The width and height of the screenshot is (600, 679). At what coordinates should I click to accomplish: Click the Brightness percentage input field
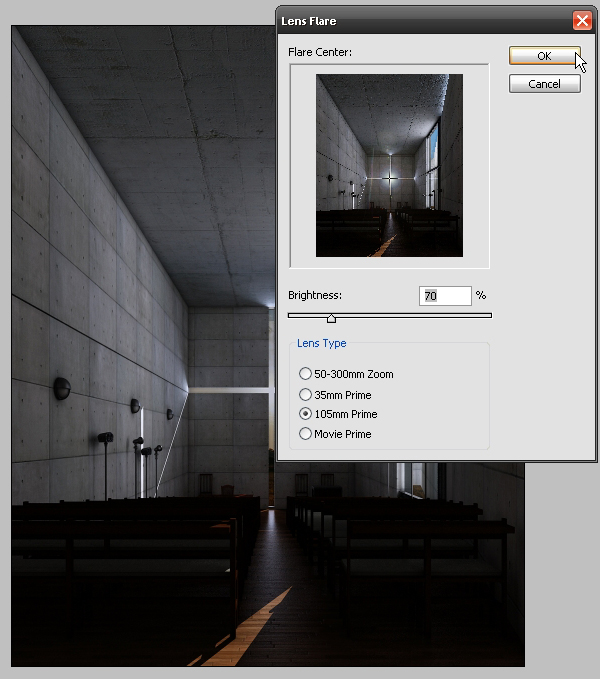coord(445,296)
